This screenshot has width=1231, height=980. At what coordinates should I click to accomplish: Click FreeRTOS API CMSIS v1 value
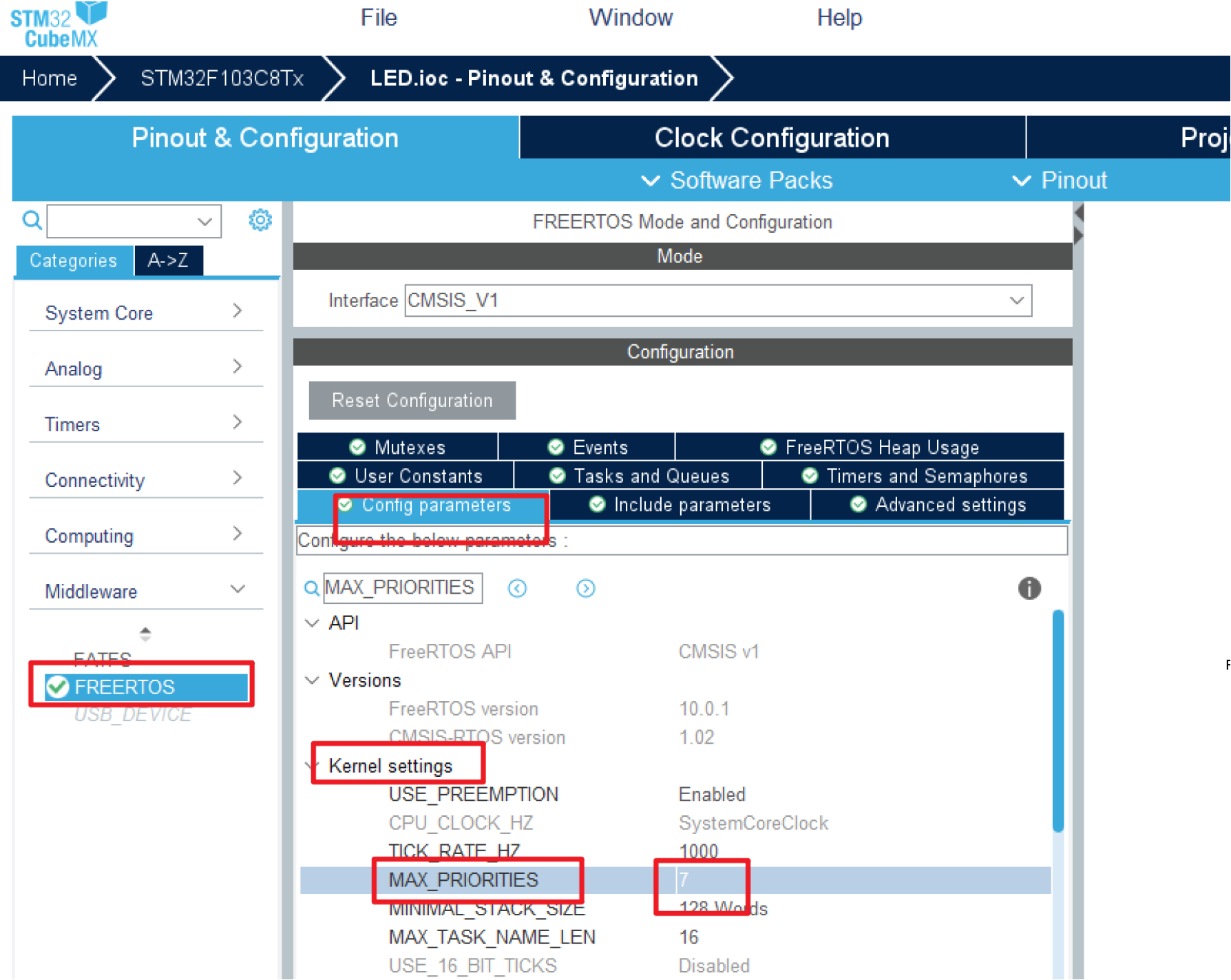718,651
